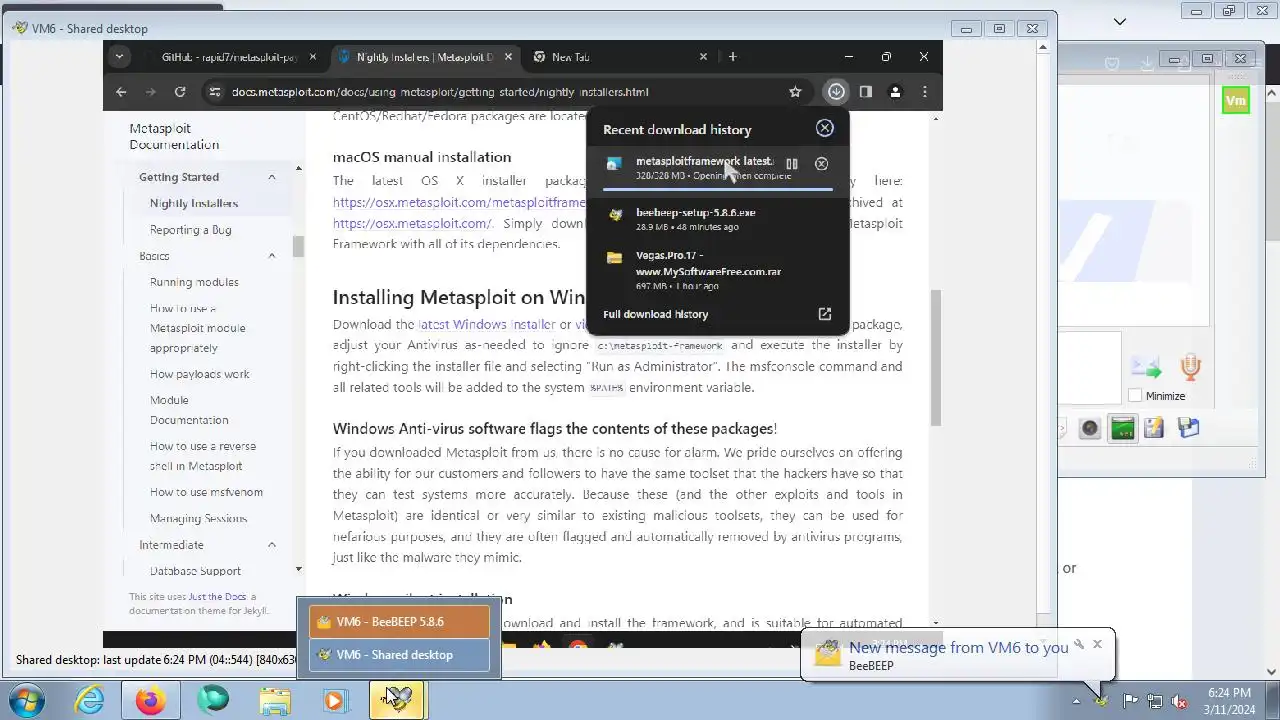
Task: Open the volume icon in system tray
Action: click(x=1179, y=701)
